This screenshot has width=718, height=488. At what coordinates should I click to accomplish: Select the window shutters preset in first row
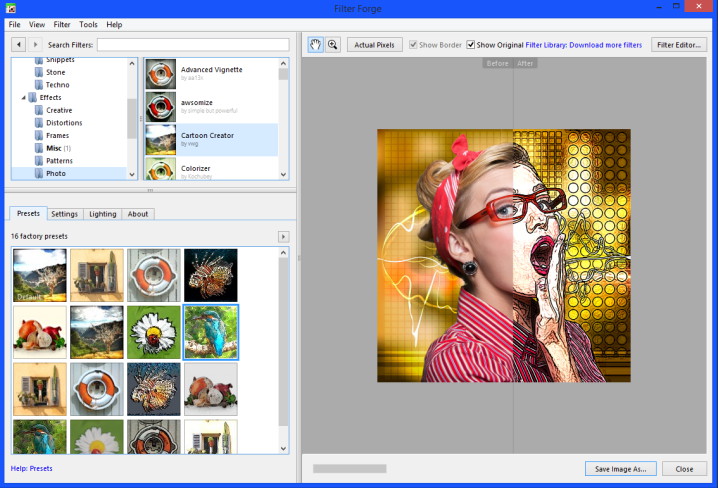click(x=97, y=275)
